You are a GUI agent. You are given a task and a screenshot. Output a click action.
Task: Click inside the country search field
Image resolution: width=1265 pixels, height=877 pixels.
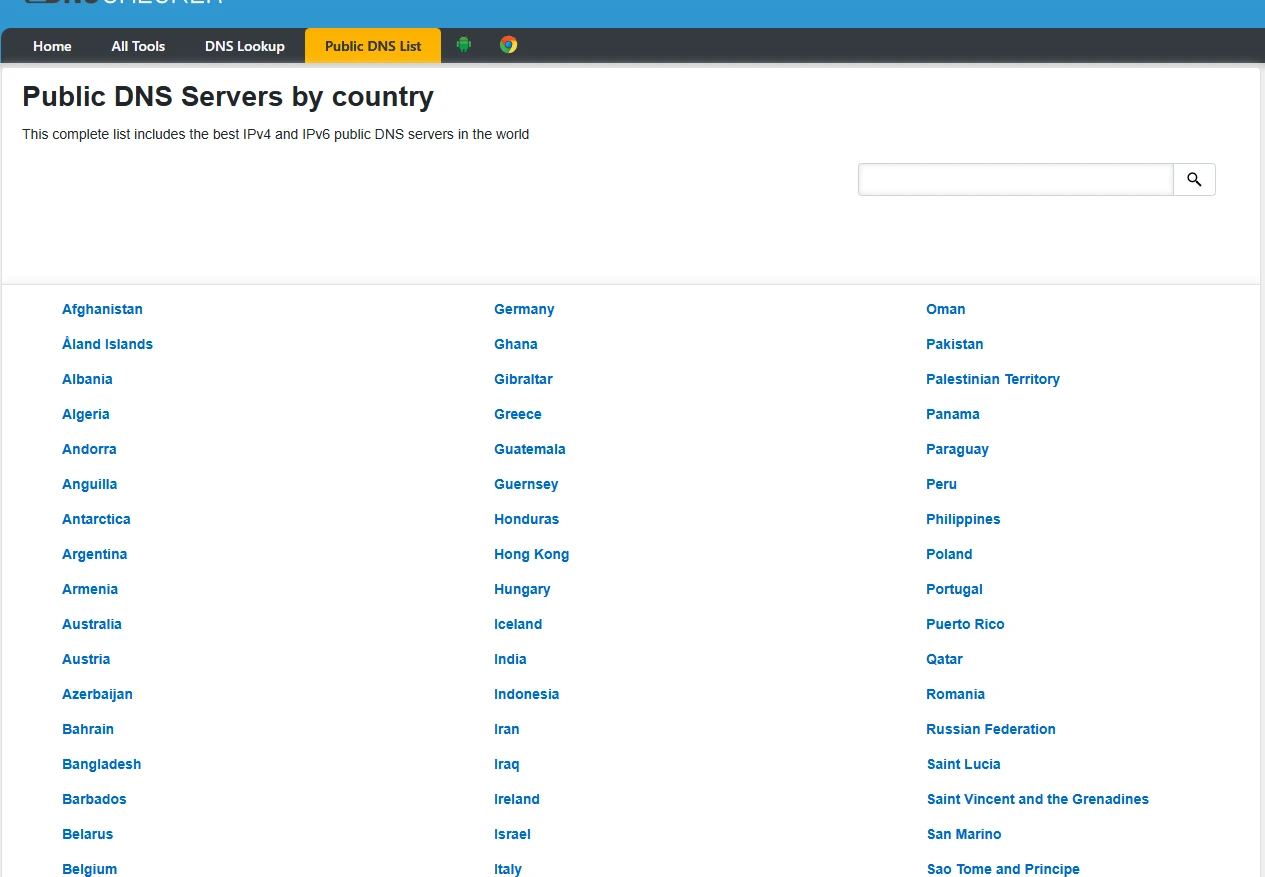coord(1015,179)
